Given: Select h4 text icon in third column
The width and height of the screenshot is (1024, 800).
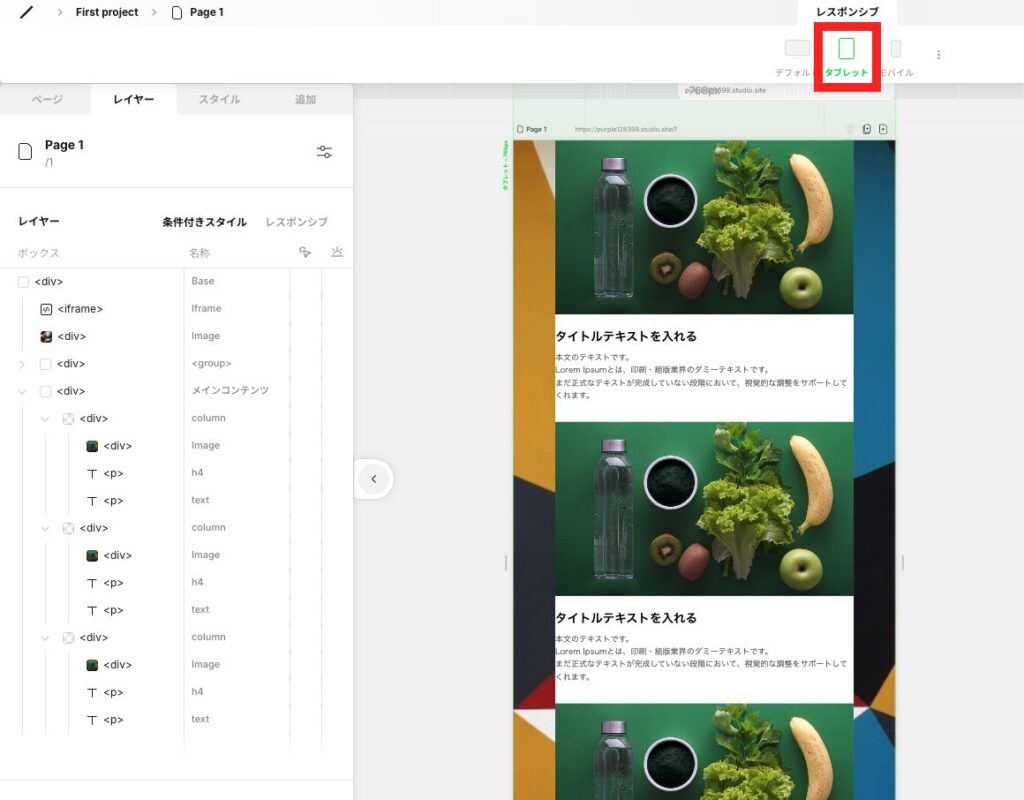Looking at the screenshot, I should (92, 693).
